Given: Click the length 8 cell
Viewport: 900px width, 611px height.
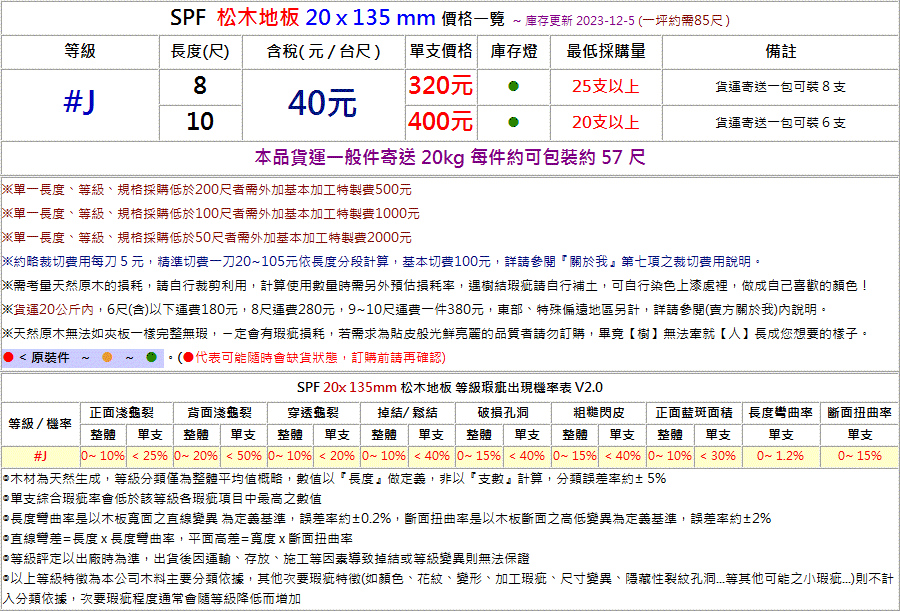Looking at the screenshot, I should (200, 86).
